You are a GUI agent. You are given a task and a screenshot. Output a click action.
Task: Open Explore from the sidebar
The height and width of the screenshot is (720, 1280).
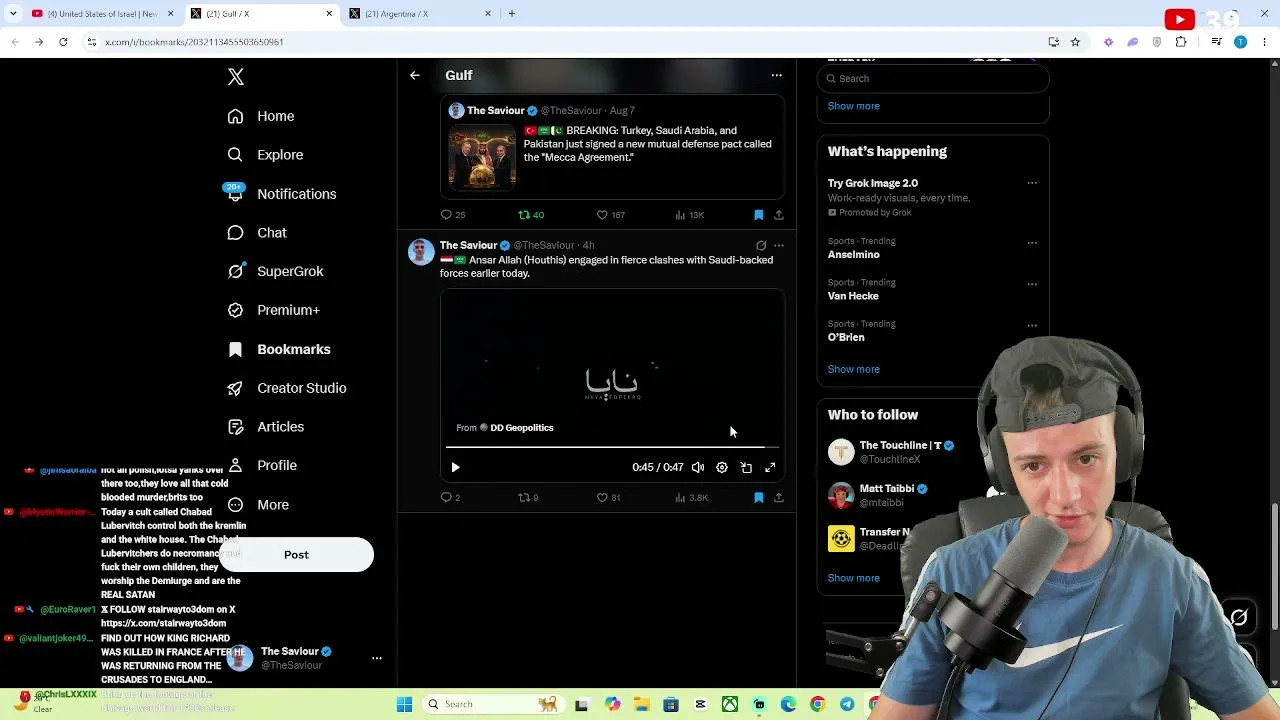[265, 155]
